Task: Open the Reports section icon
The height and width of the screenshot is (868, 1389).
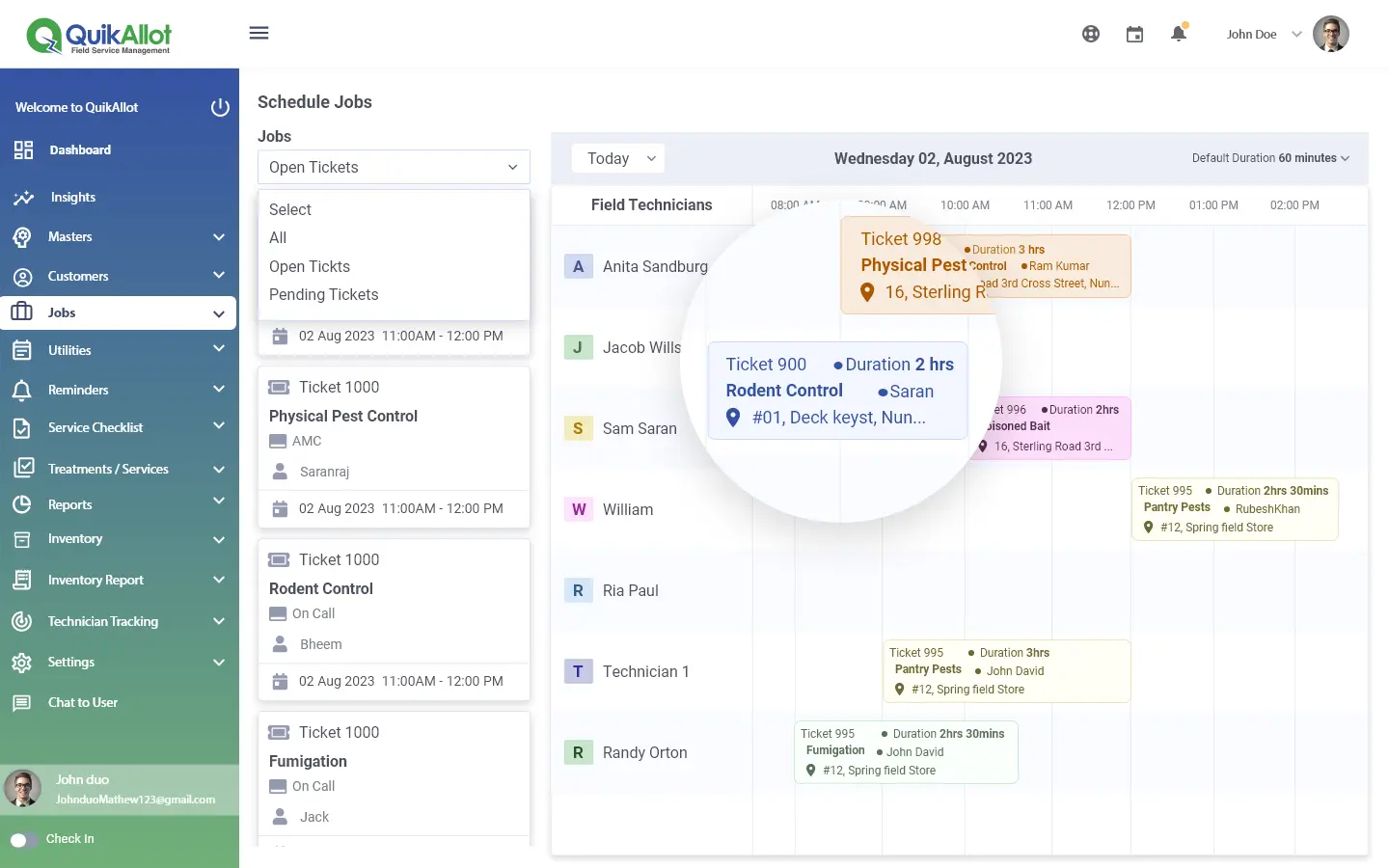Action: [21, 503]
